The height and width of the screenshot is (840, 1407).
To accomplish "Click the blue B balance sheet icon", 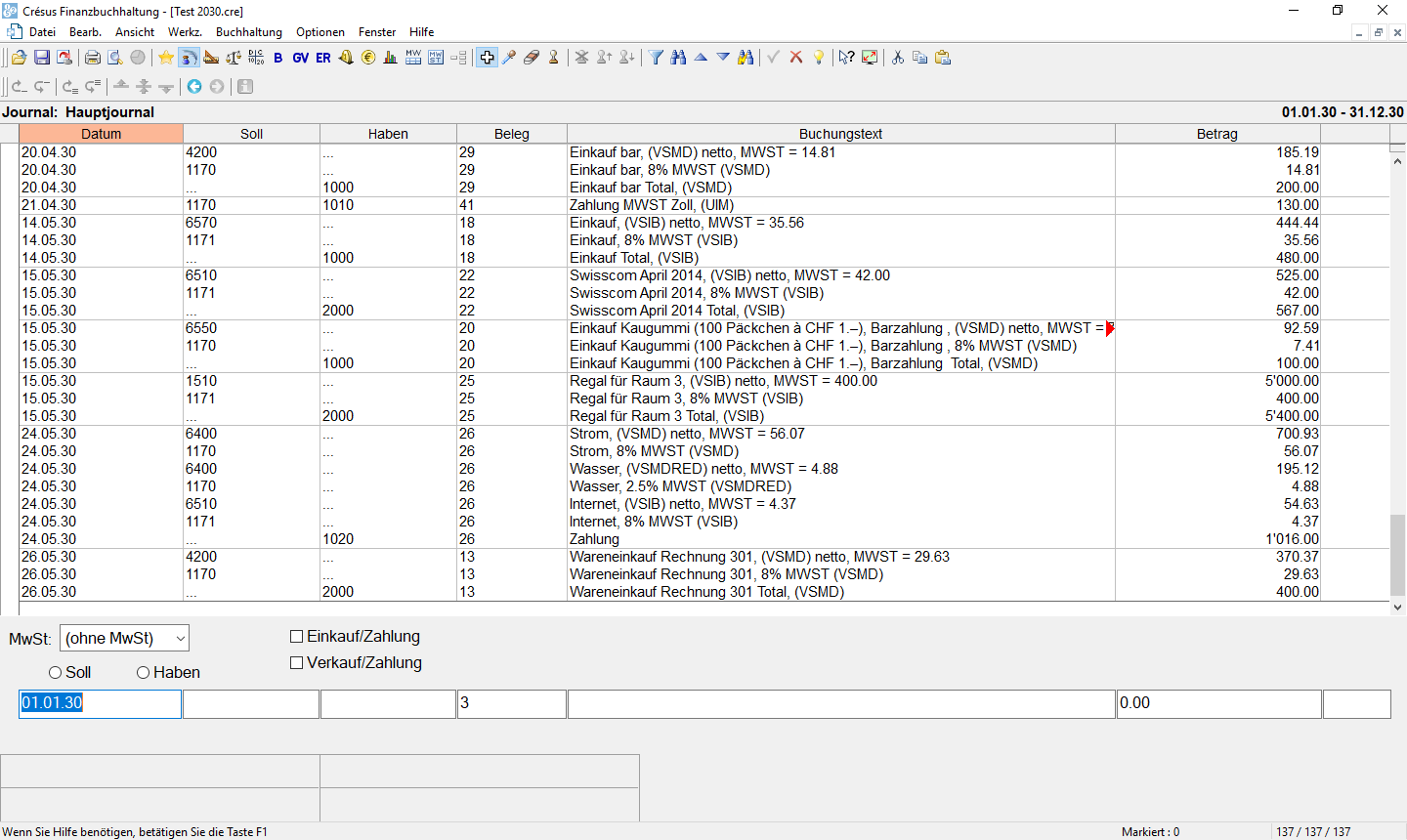I will point(278,58).
